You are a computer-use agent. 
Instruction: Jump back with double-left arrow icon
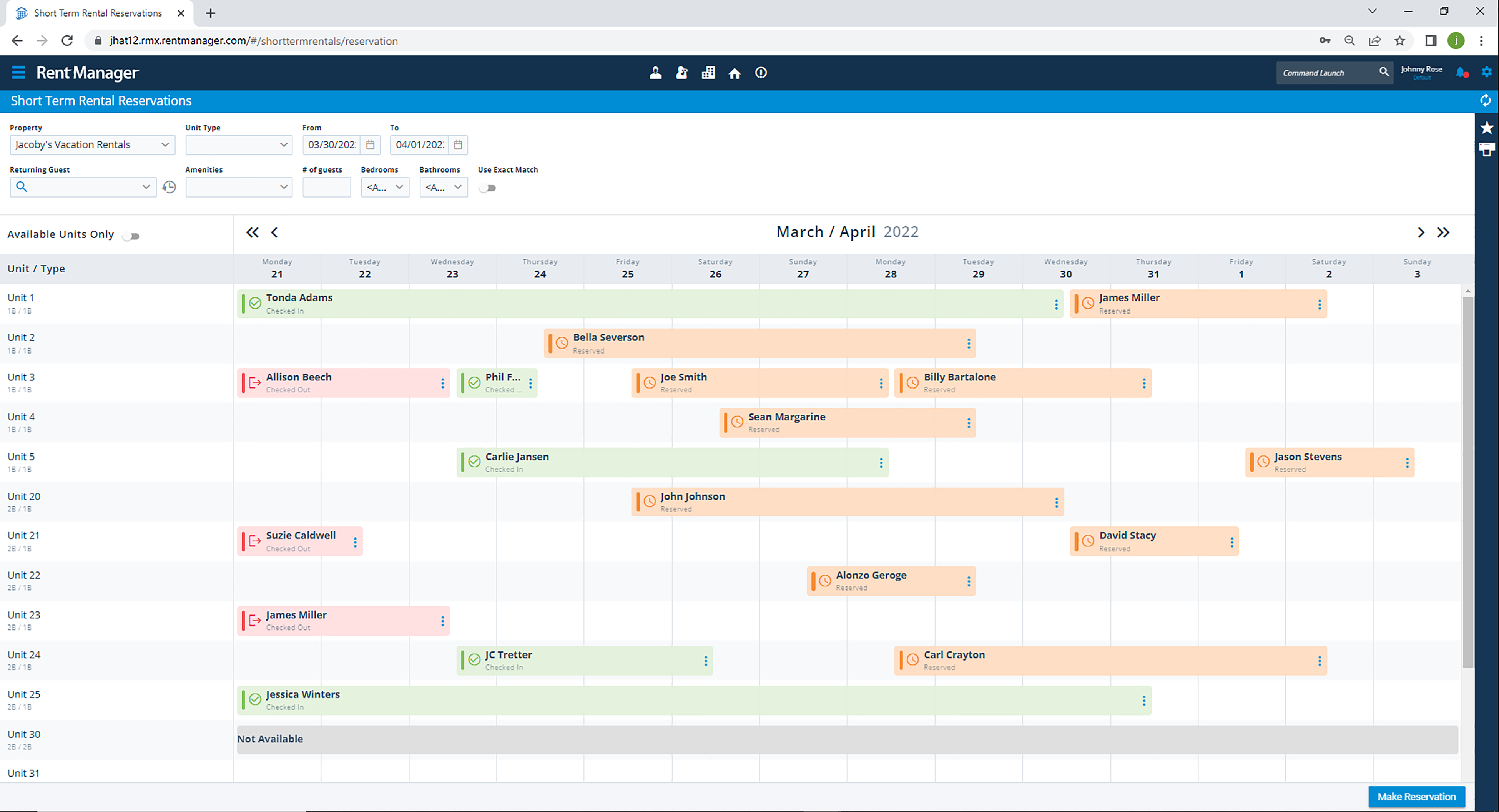tap(252, 232)
